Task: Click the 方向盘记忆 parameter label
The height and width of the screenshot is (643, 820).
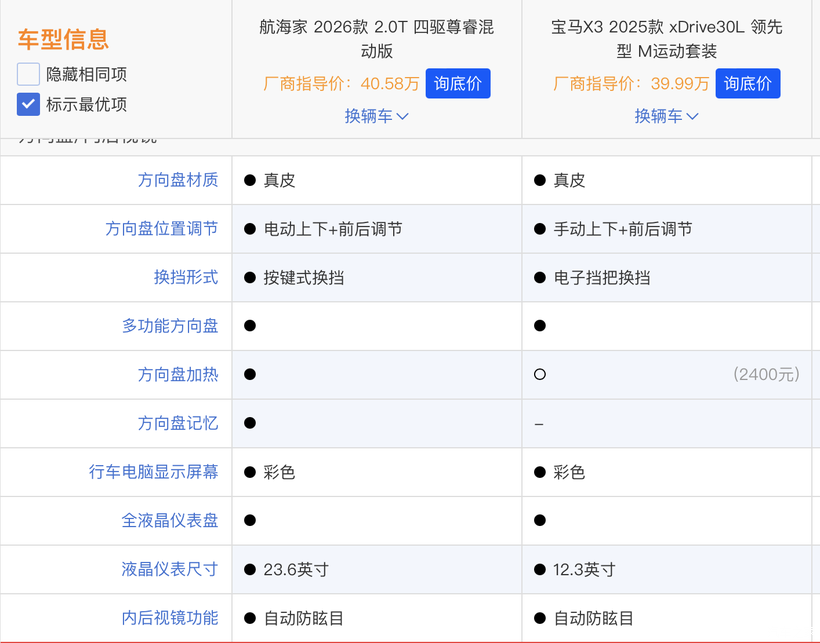Action: (178, 423)
